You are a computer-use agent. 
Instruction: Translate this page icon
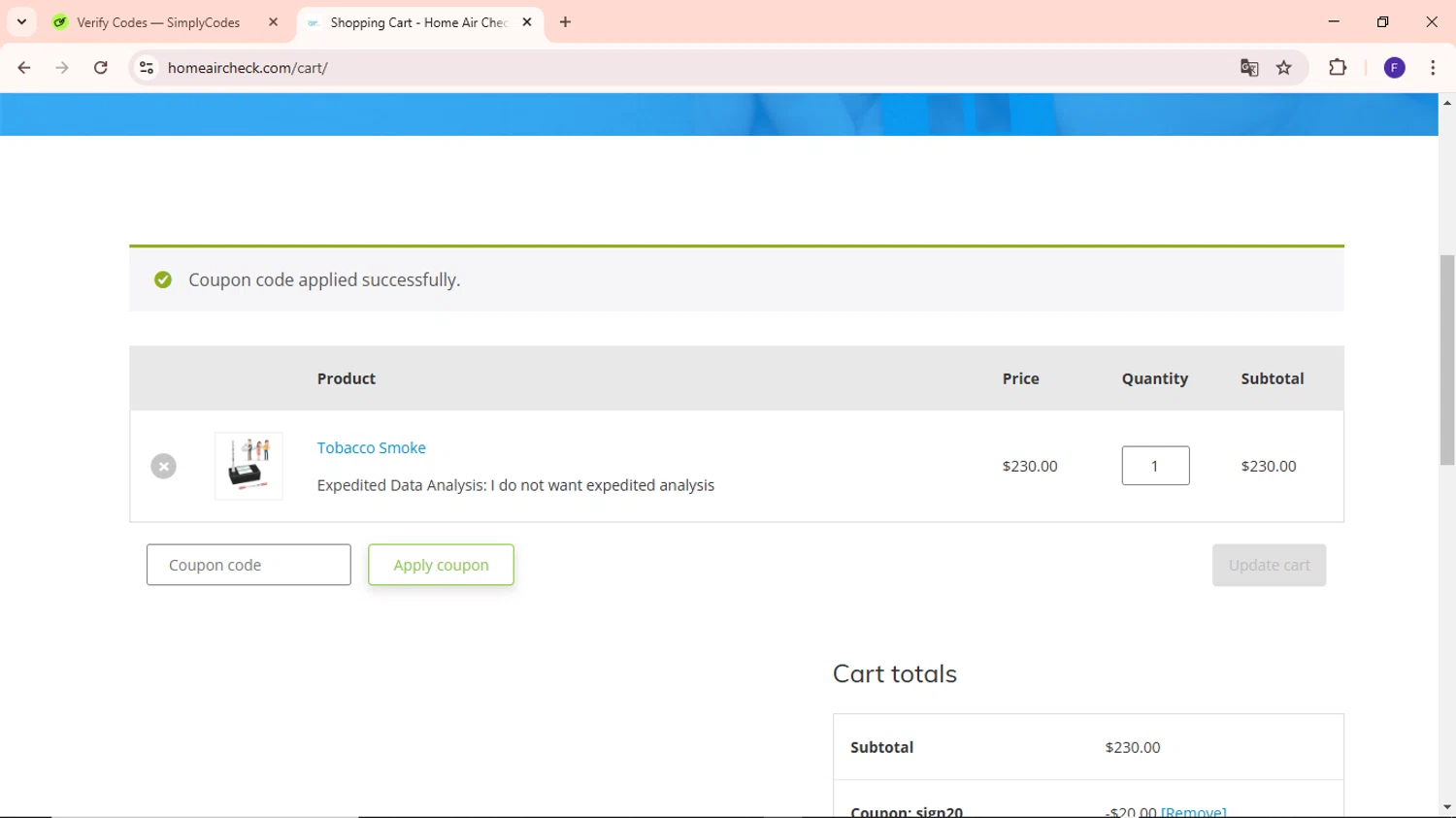click(x=1249, y=68)
